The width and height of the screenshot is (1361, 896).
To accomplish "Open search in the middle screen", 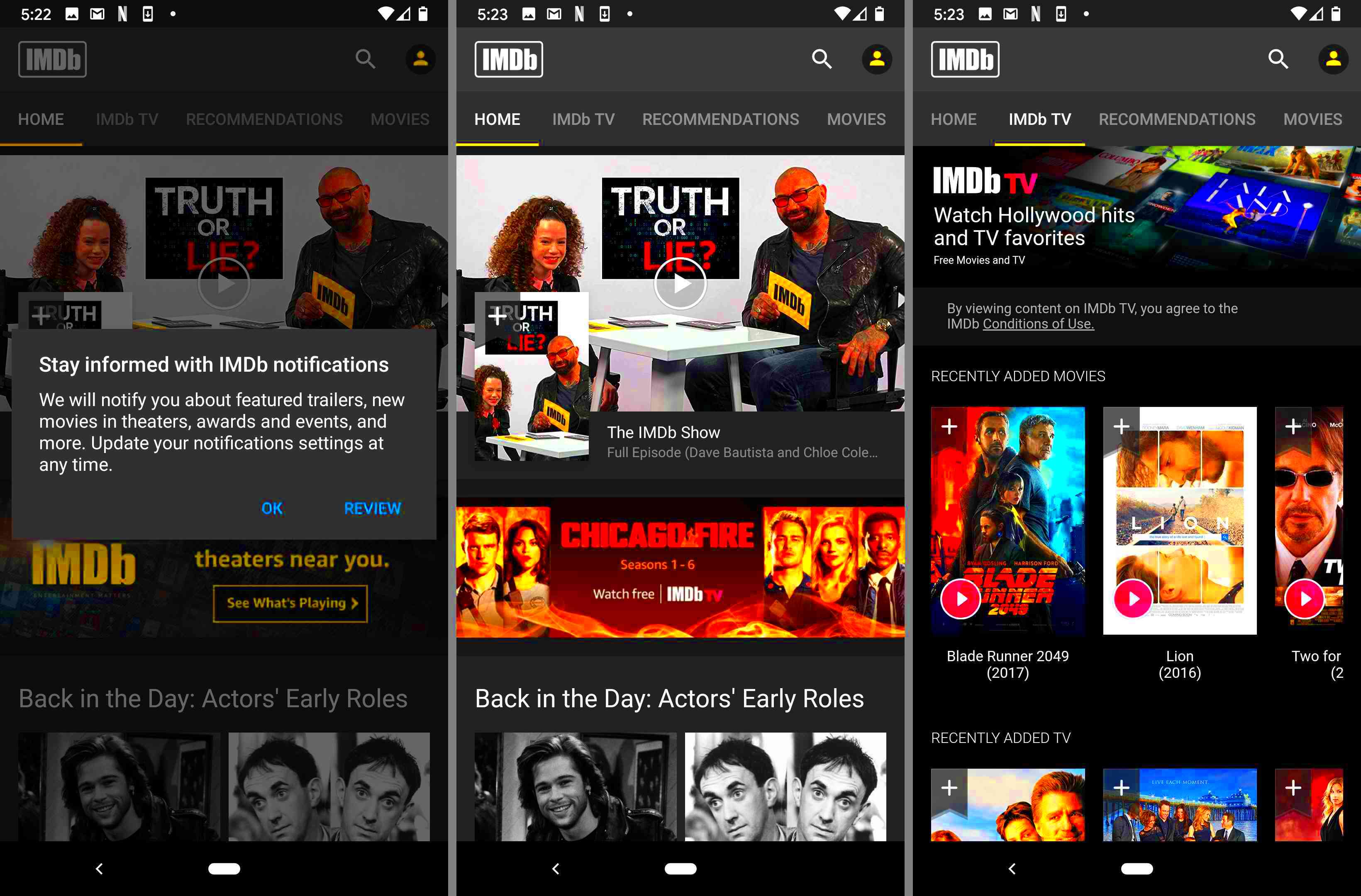I will 822,59.
